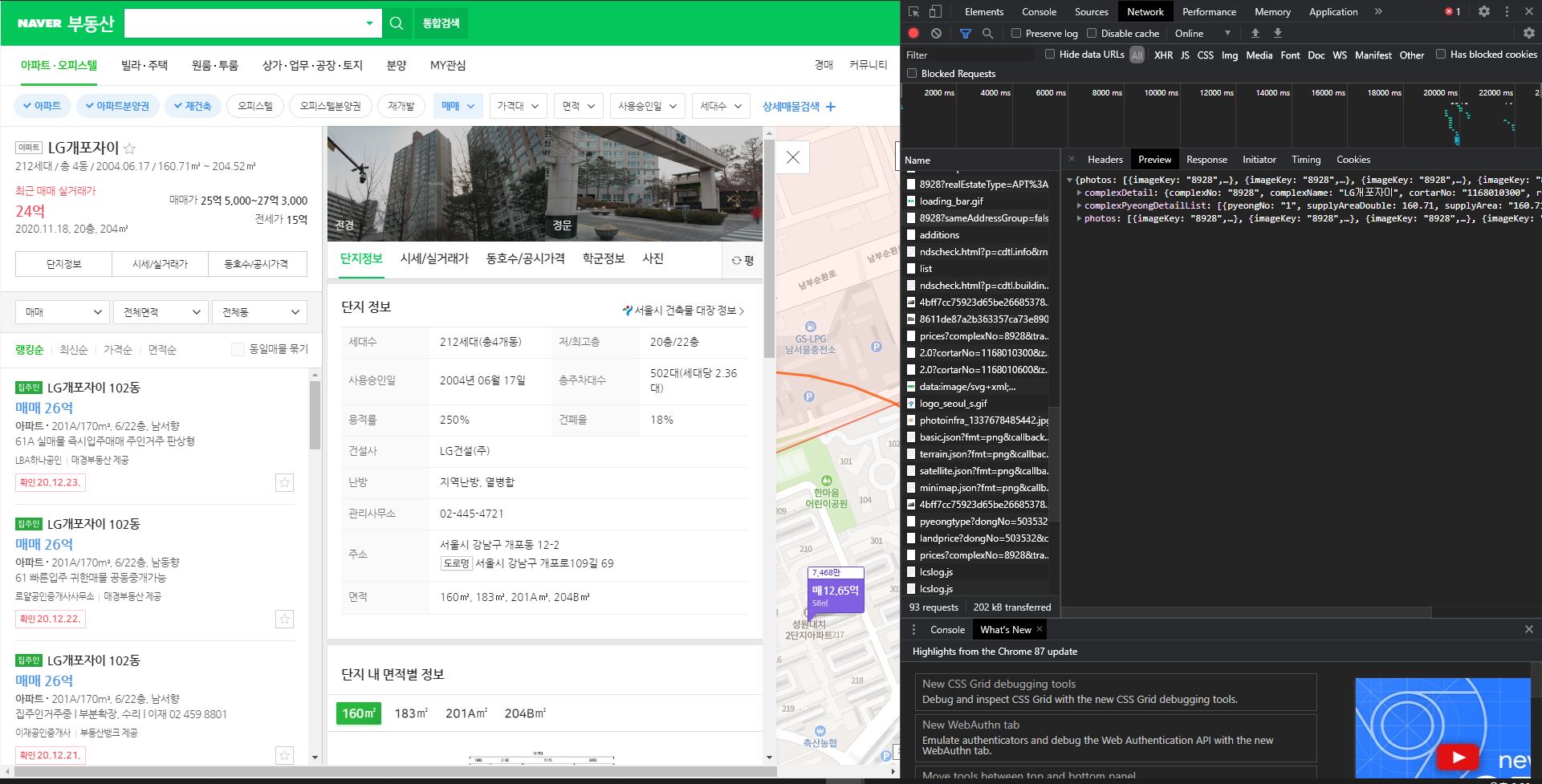Open the 사용승인일 dropdown

[x=647, y=106]
